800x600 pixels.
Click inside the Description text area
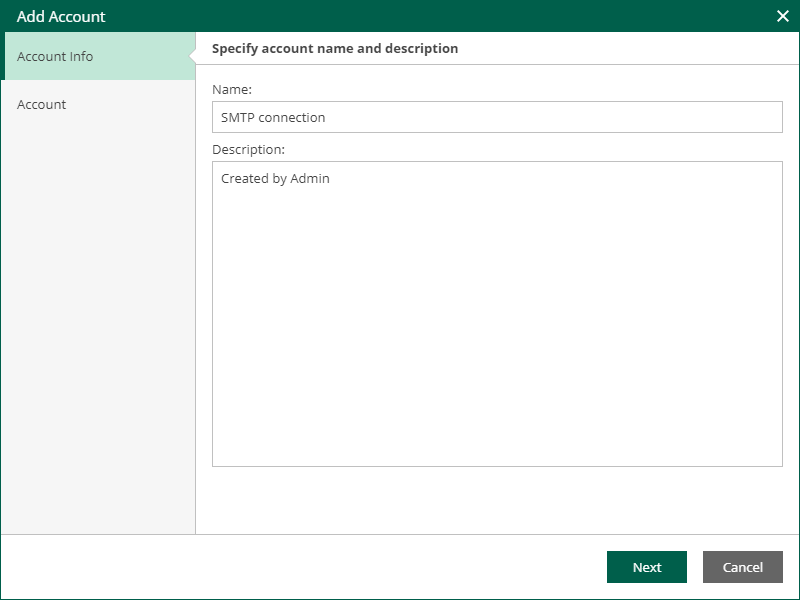[x=497, y=314]
